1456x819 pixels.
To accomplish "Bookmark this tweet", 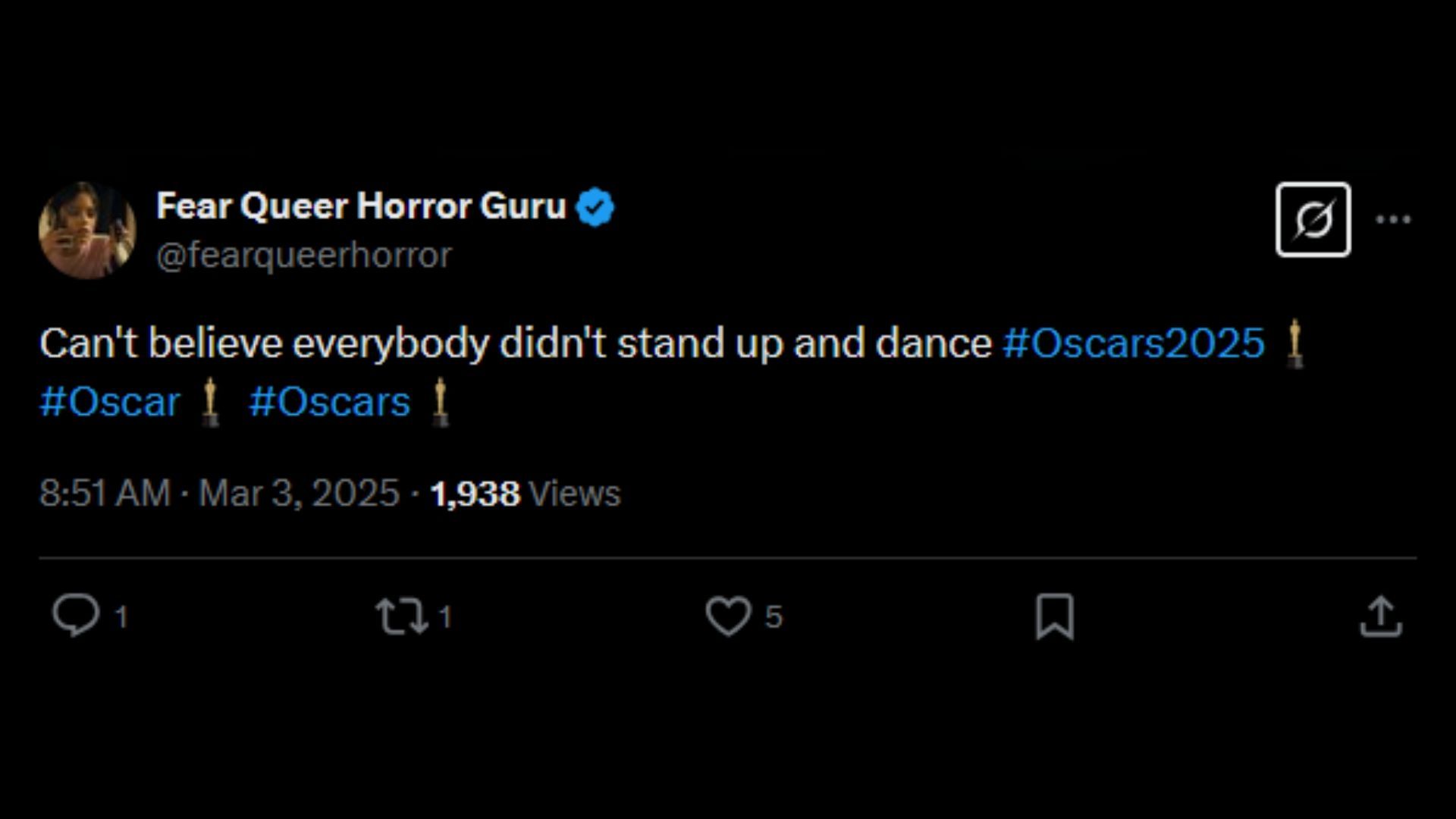I will [1055, 617].
